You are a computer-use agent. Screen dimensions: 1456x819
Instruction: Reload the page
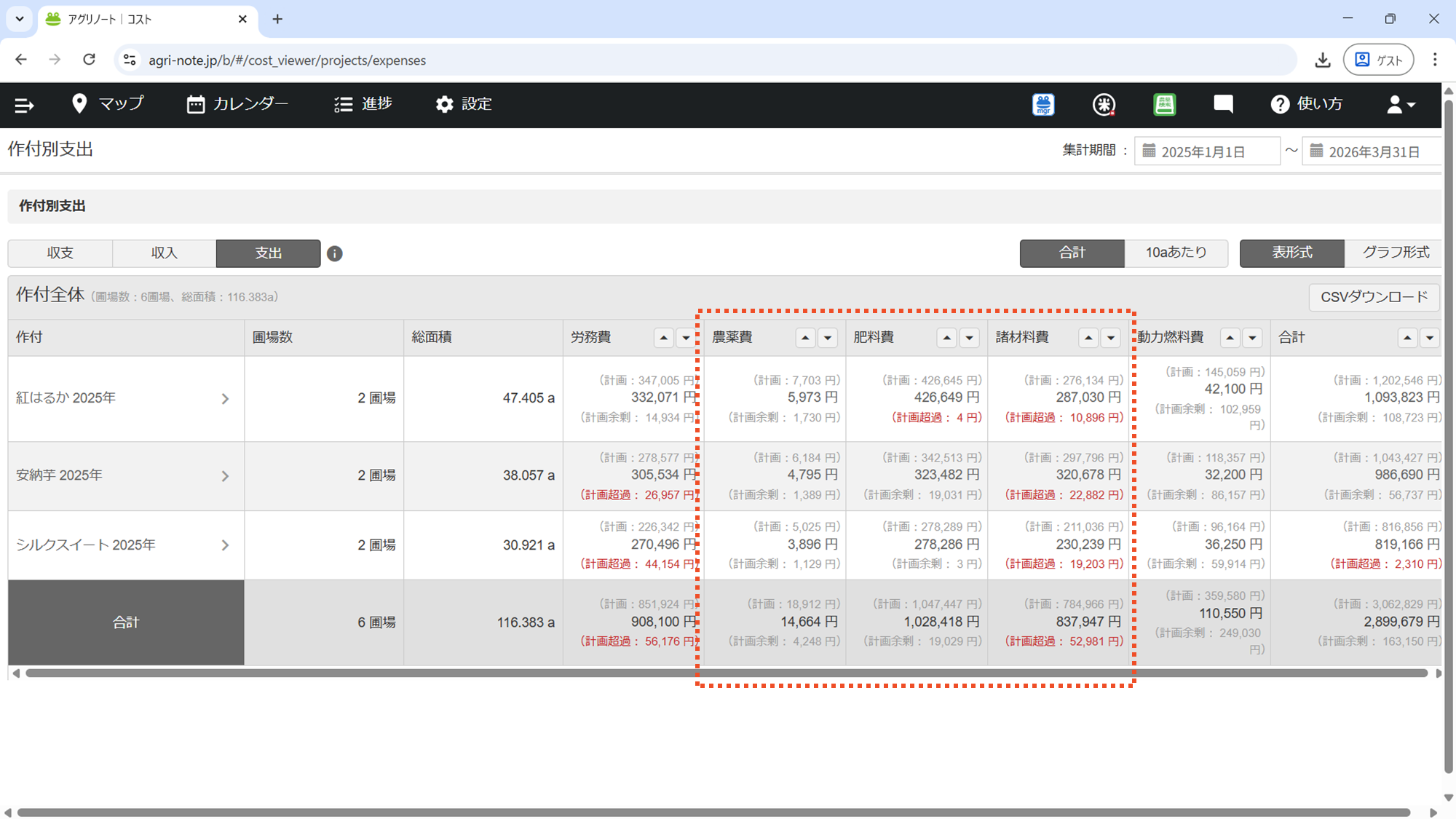pos(89,60)
